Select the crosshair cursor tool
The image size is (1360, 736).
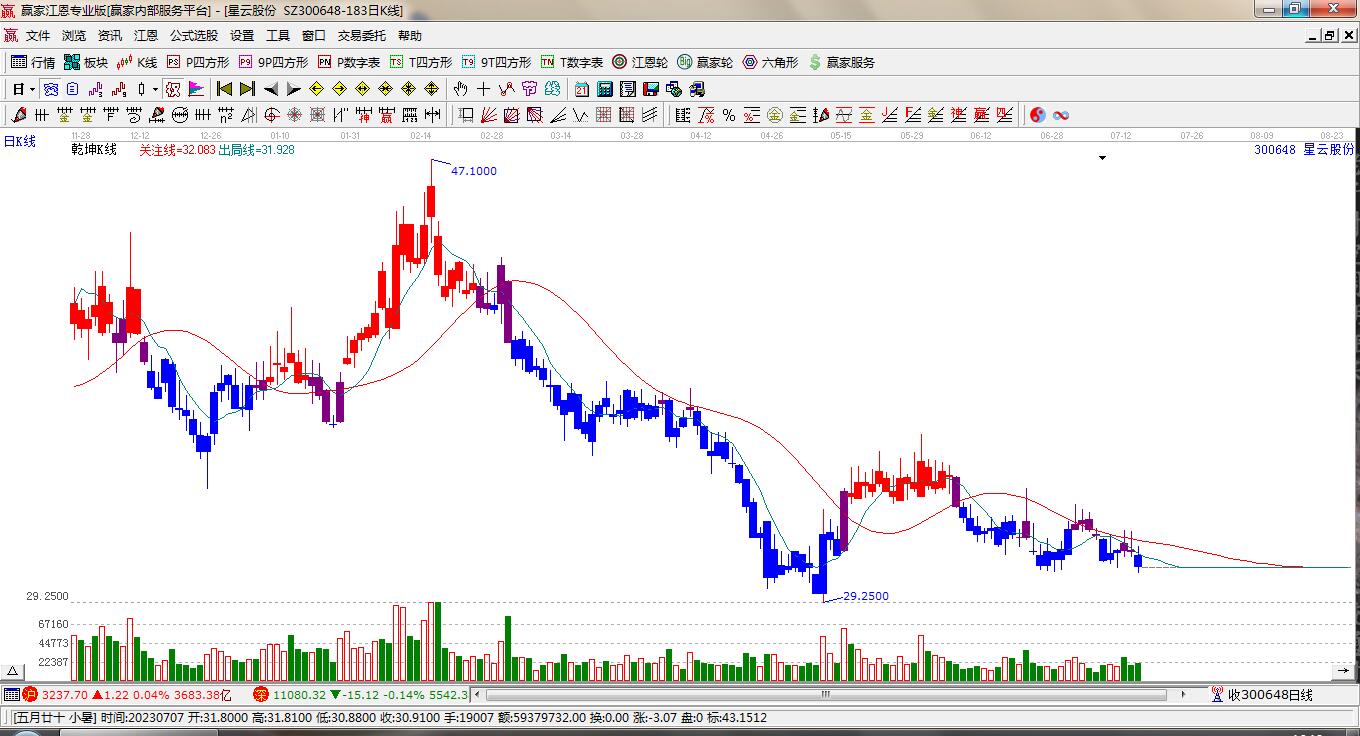(x=484, y=89)
